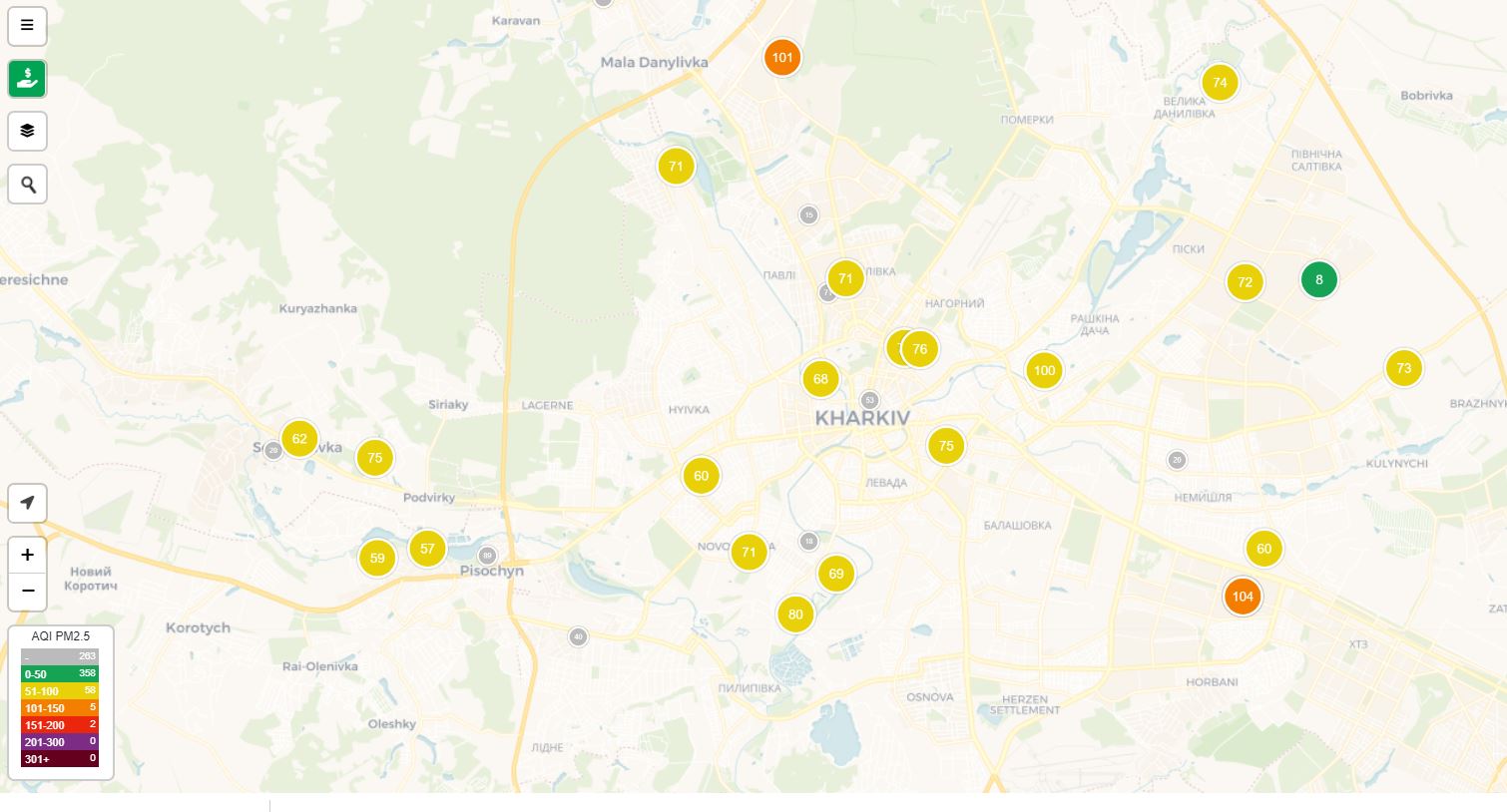Open the hamburger menu
The height and width of the screenshot is (812, 1507).
(27, 26)
